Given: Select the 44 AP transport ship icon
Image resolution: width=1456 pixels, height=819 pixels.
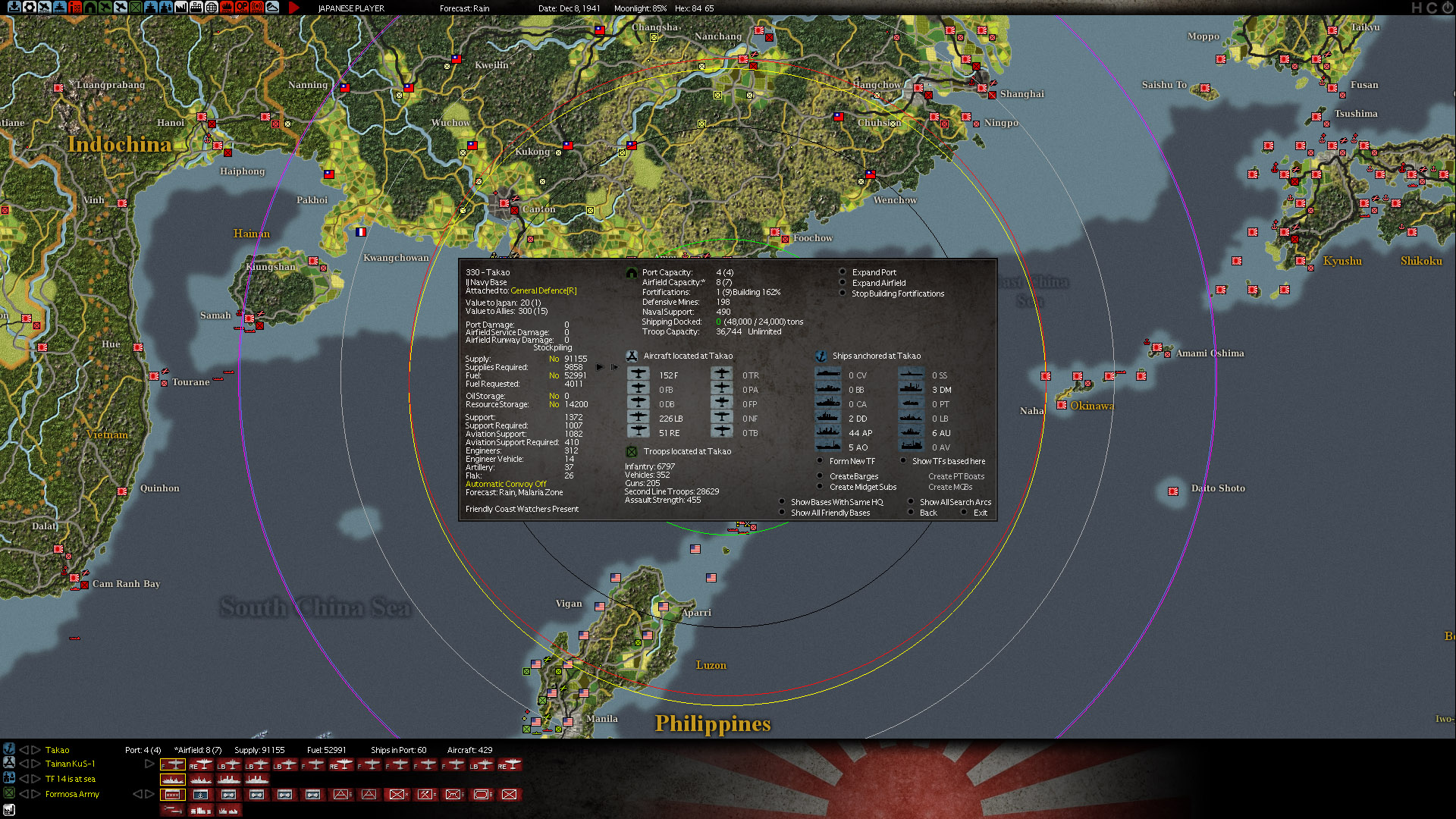Looking at the screenshot, I should 828,432.
